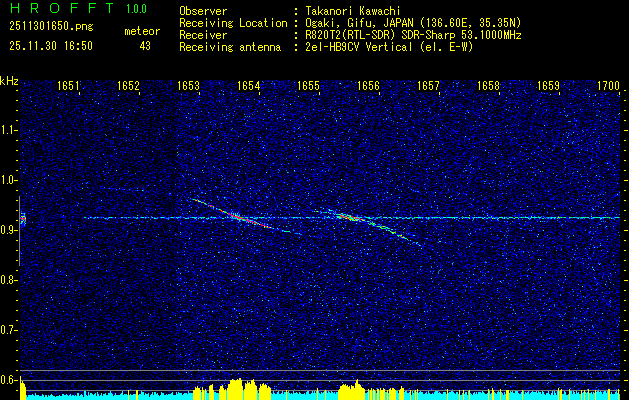
Task: Click the 1655 time axis marker
Action: pyautogui.click(x=308, y=86)
